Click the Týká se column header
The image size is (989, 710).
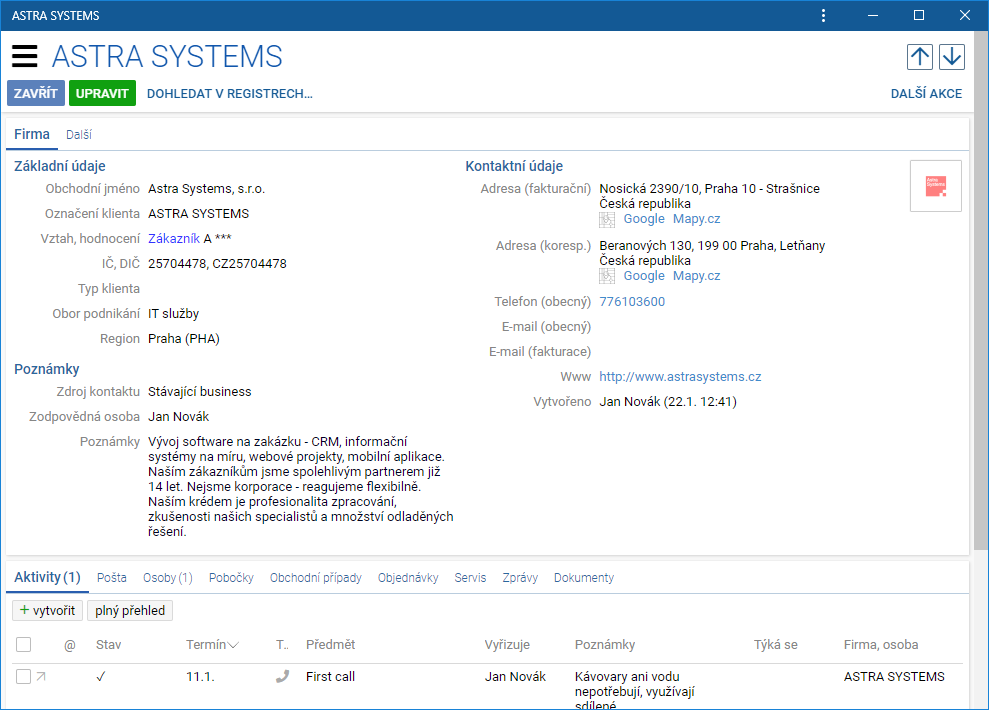click(776, 644)
